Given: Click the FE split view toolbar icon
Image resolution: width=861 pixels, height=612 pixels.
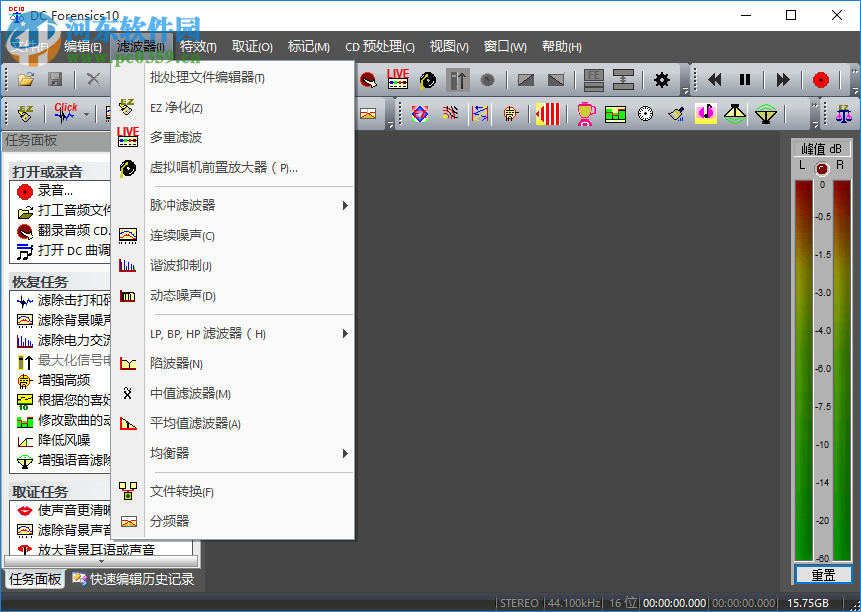Looking at the screenshot, I should coord(594,80).
